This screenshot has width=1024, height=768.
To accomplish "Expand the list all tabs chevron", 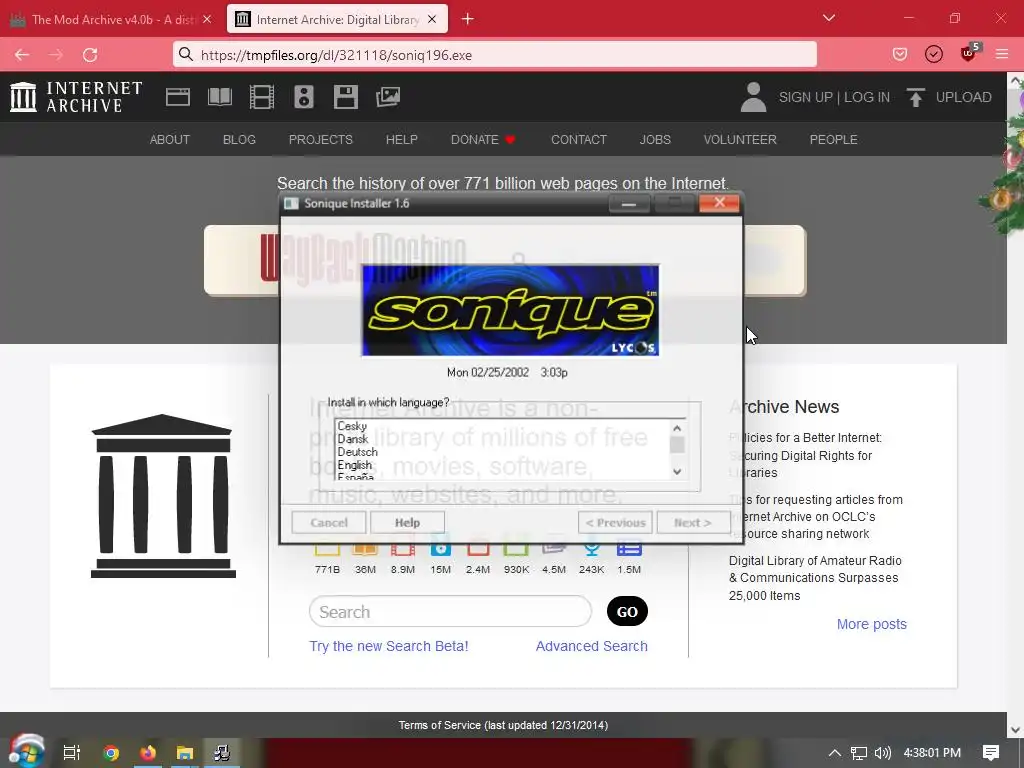I will (829, 18).
